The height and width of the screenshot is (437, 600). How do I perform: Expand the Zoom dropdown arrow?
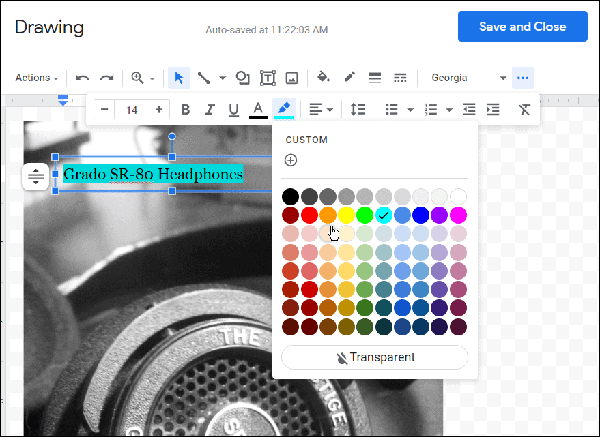[x=152, y=79]
